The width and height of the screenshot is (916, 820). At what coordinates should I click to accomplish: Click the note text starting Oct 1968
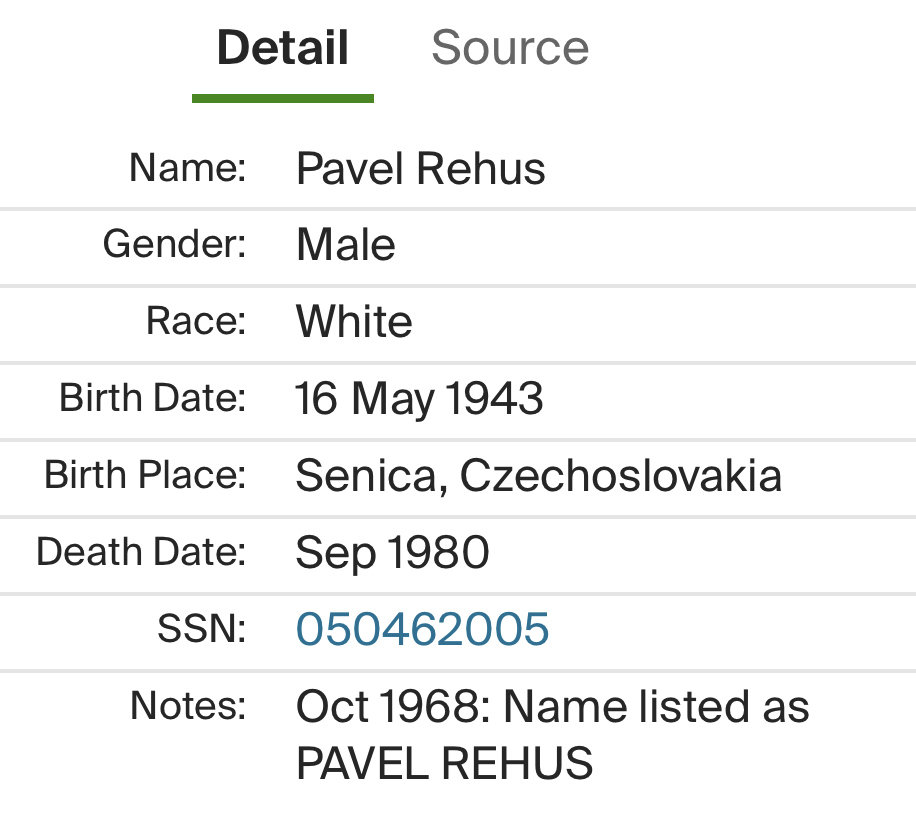(552, 707)
